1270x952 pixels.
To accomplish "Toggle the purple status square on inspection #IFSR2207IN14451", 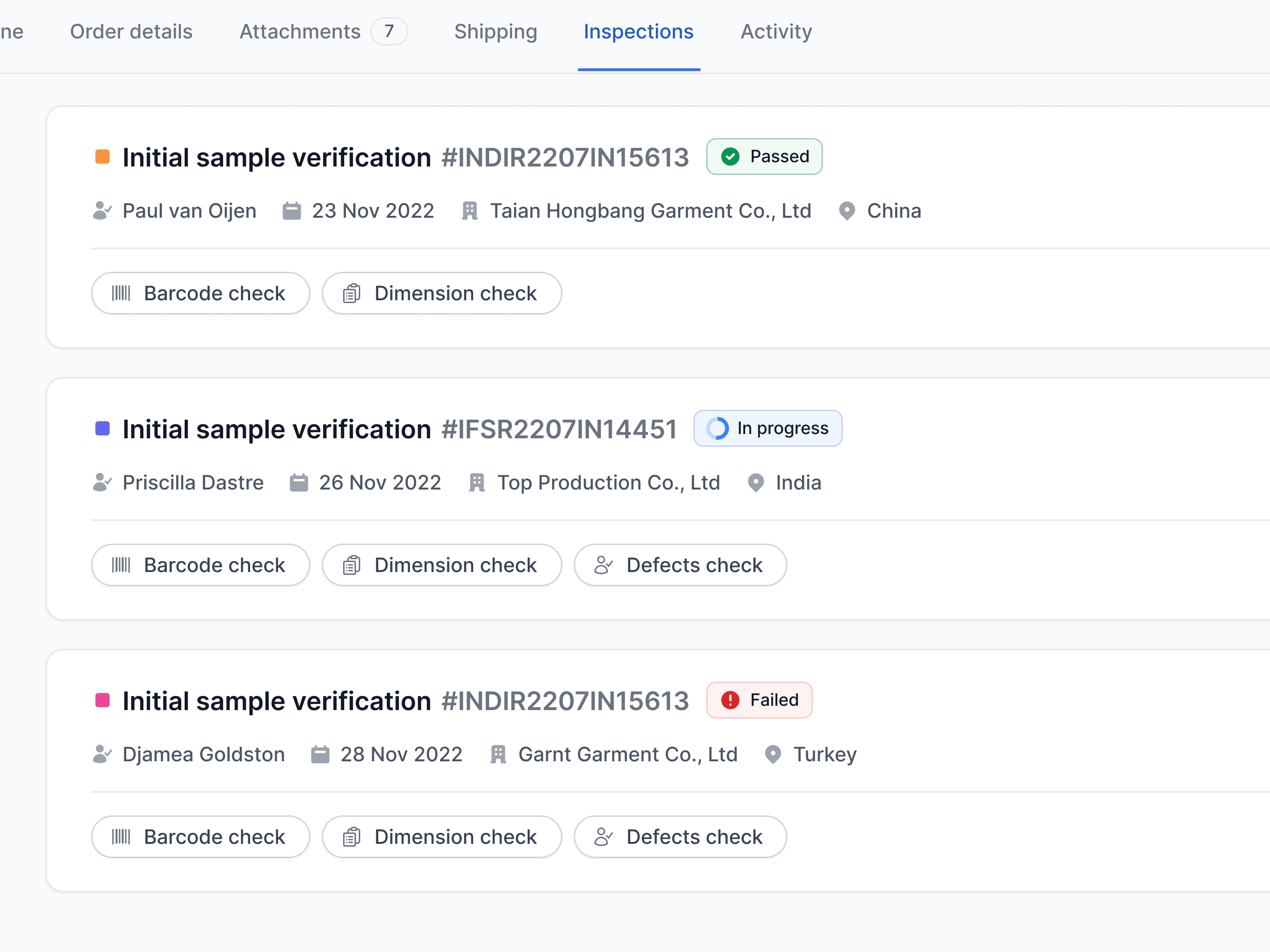I will (103, 427).
